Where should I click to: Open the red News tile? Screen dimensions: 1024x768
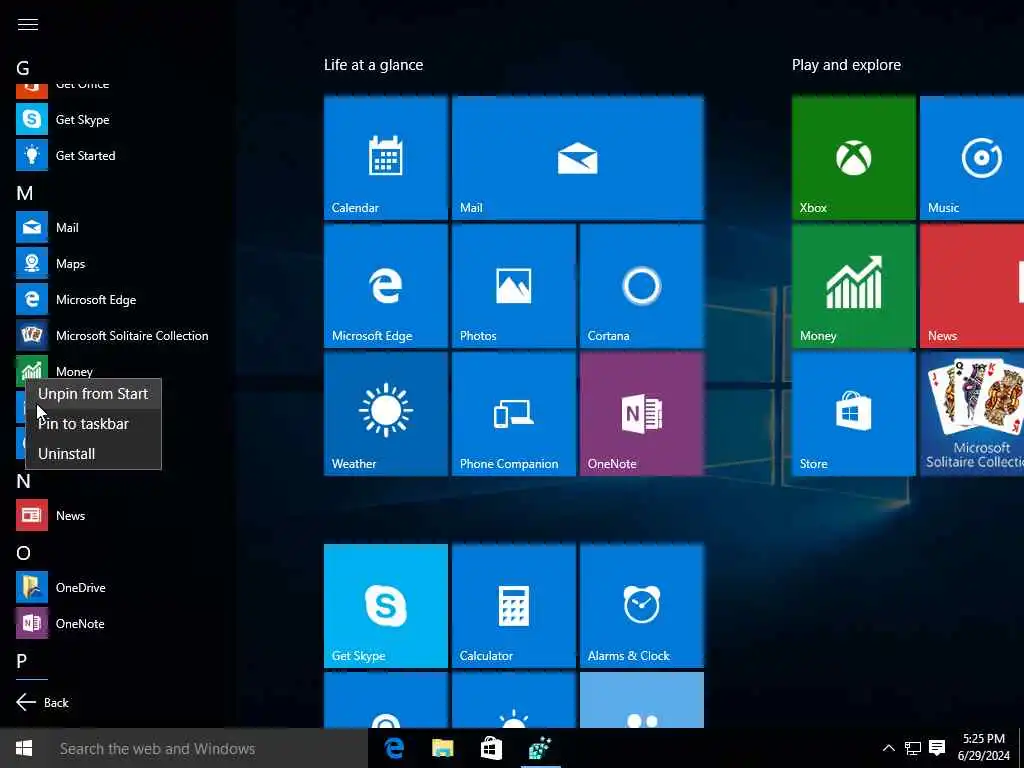tap(972, 286)
